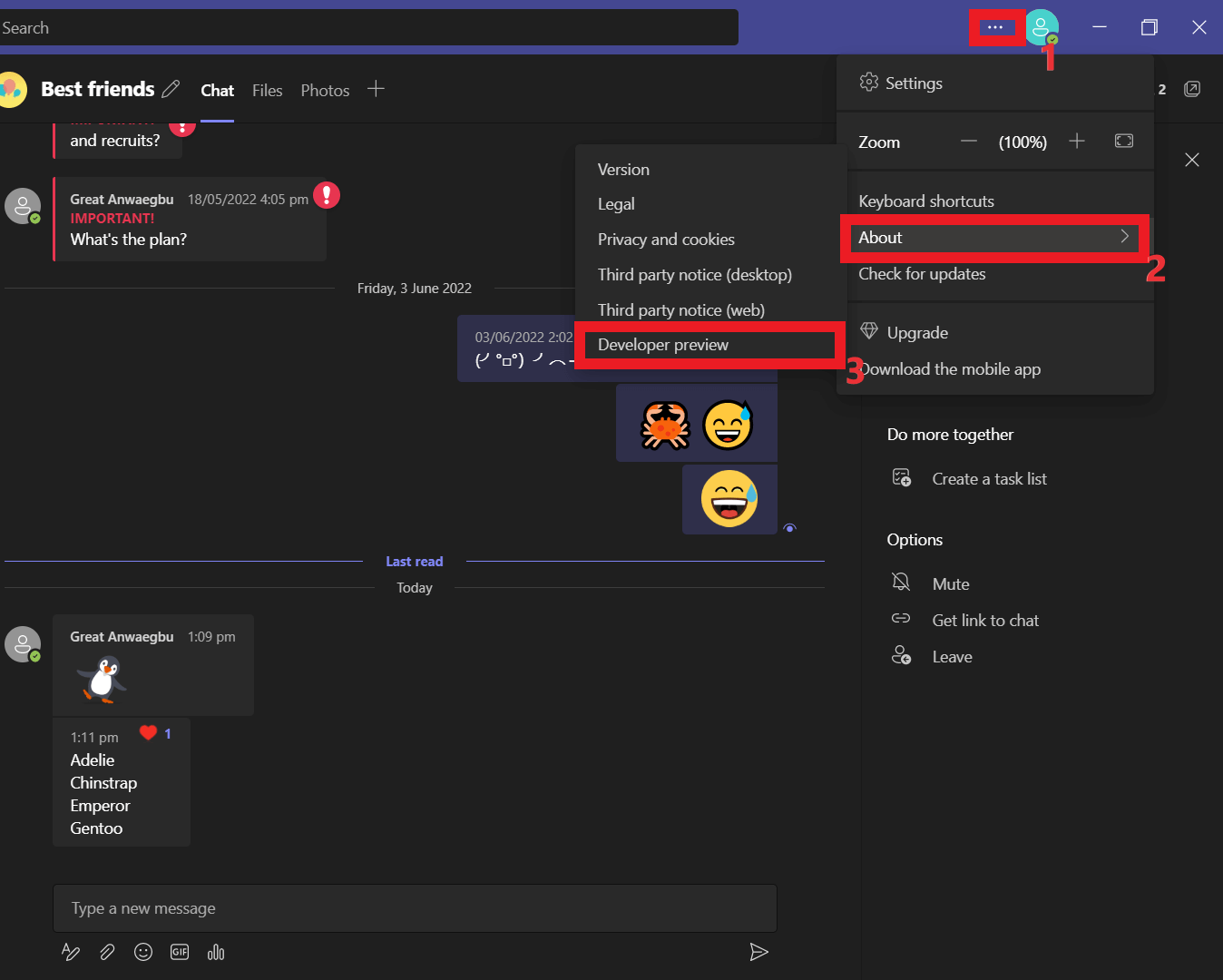Select Create a task list
Image resolution: width=1223 pixels, height=980 pixels.
[x=989, y=478]
